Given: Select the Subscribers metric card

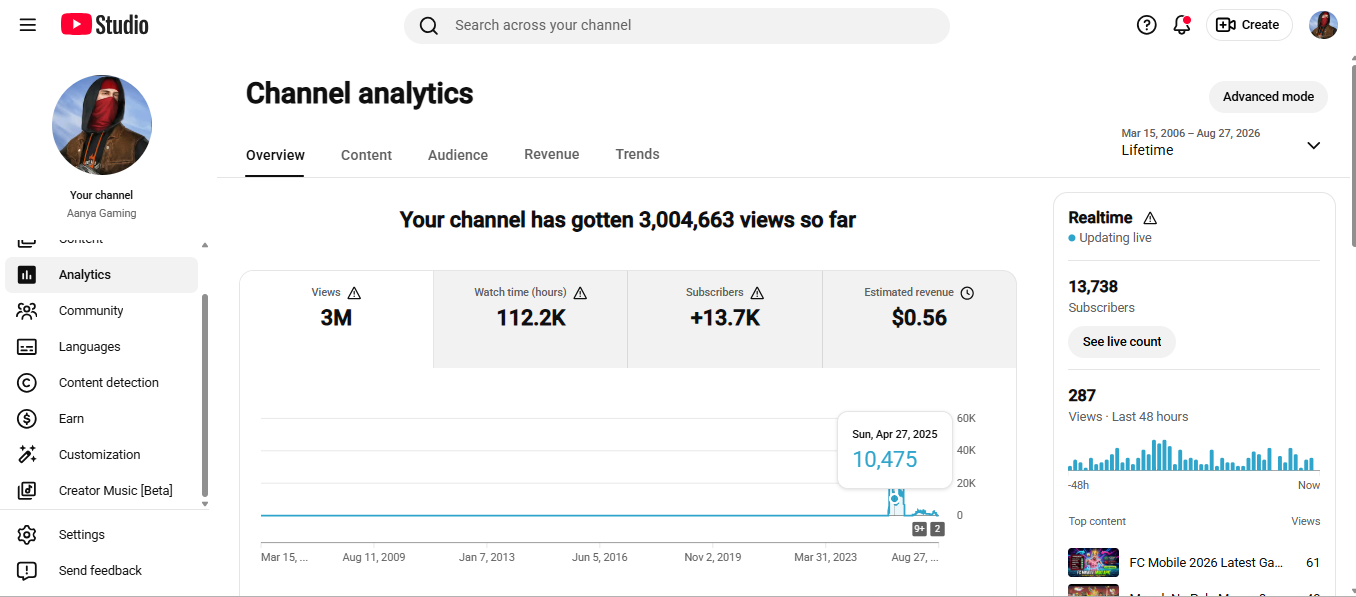Looking at the screenshot, I should [725, 319].
